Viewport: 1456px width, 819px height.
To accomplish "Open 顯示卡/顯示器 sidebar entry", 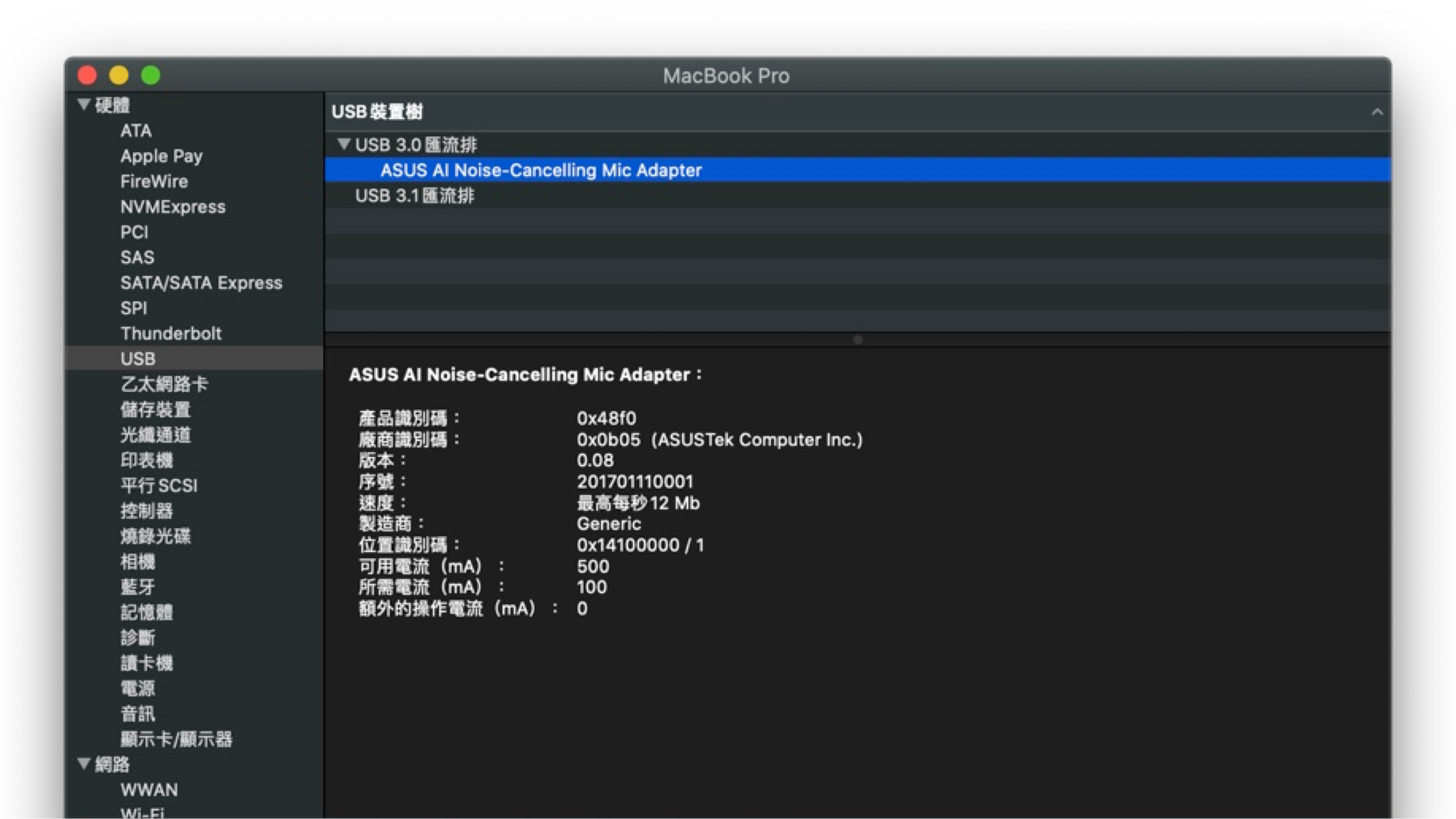I will coord(176,739).
